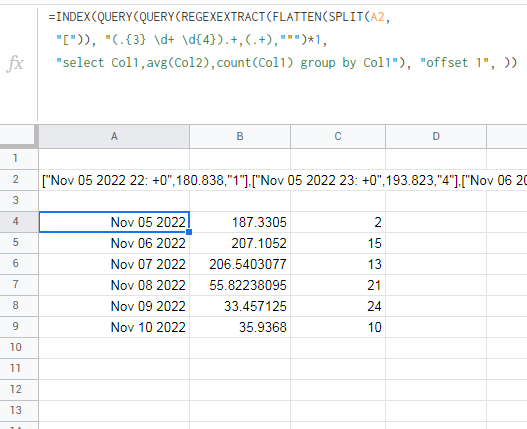Click cell with value 35.9368
The image size is (527, 429).
click(x=240, y=327)
